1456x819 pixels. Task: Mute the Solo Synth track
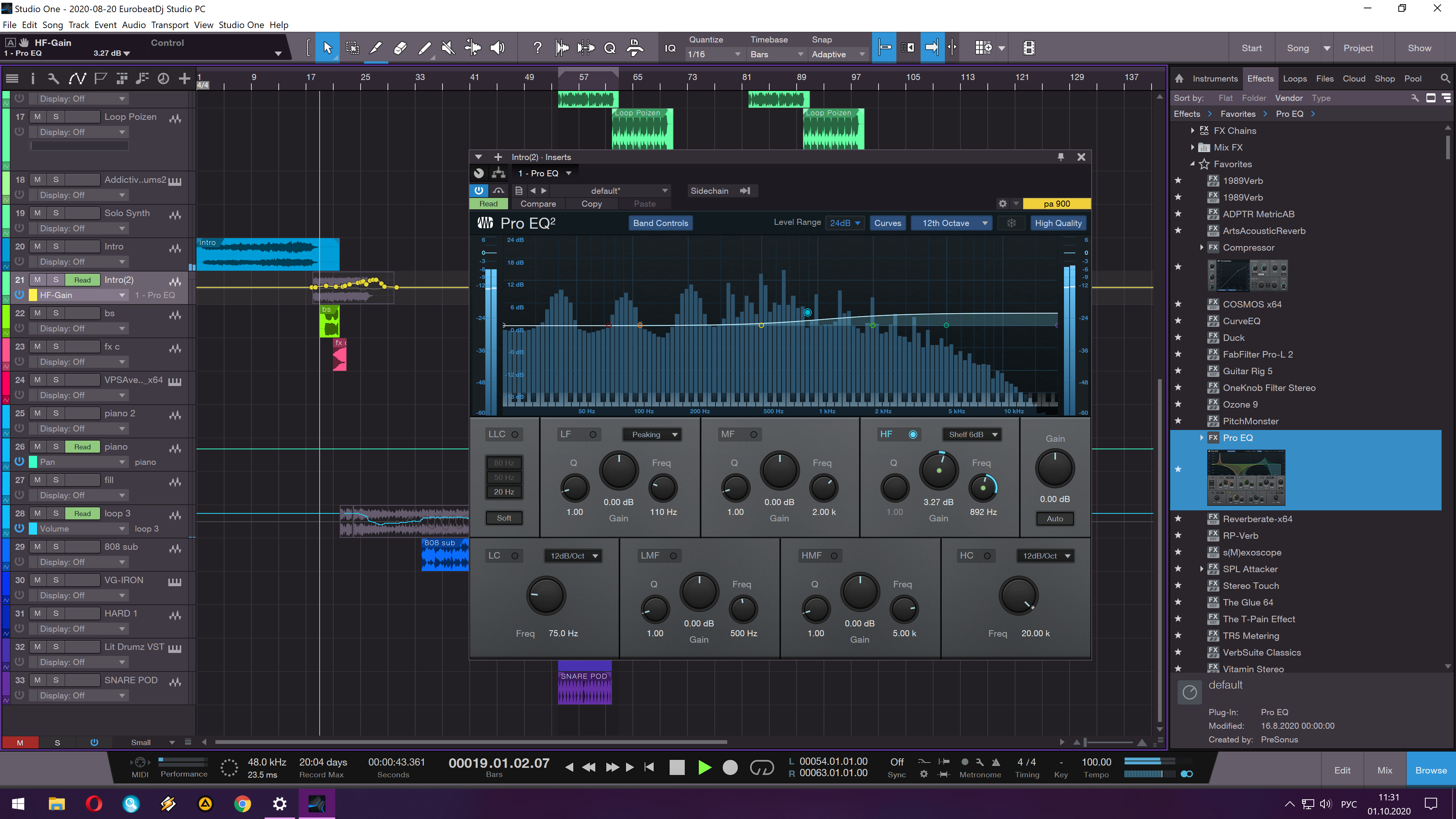pyautogui.click(x=37, y=213)
